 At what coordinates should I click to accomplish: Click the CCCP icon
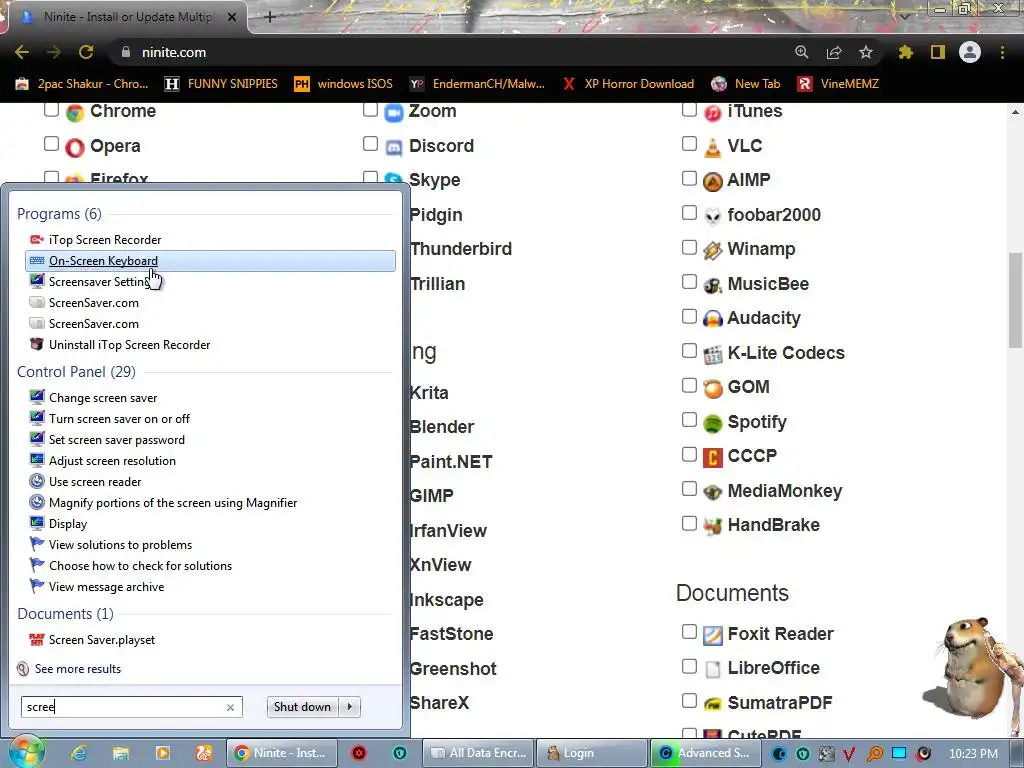tap(712, 457)
